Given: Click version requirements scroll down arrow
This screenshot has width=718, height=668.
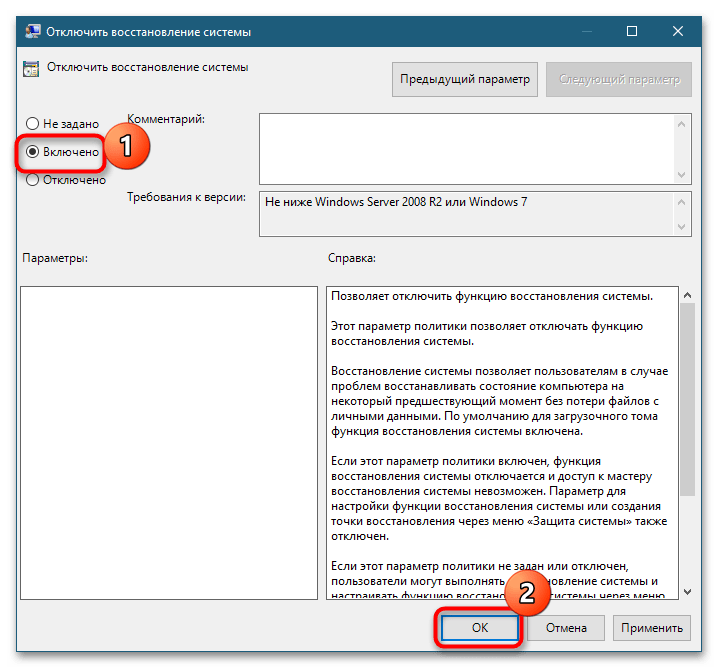Looking at the screenshot, I should click(681, 227).
